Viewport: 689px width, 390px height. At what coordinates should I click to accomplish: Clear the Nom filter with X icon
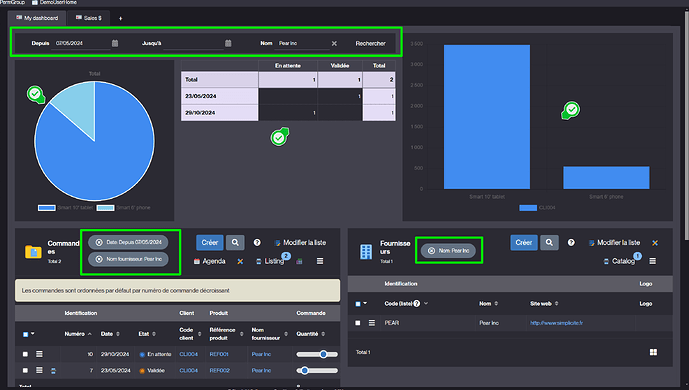(x=334, y=43)
